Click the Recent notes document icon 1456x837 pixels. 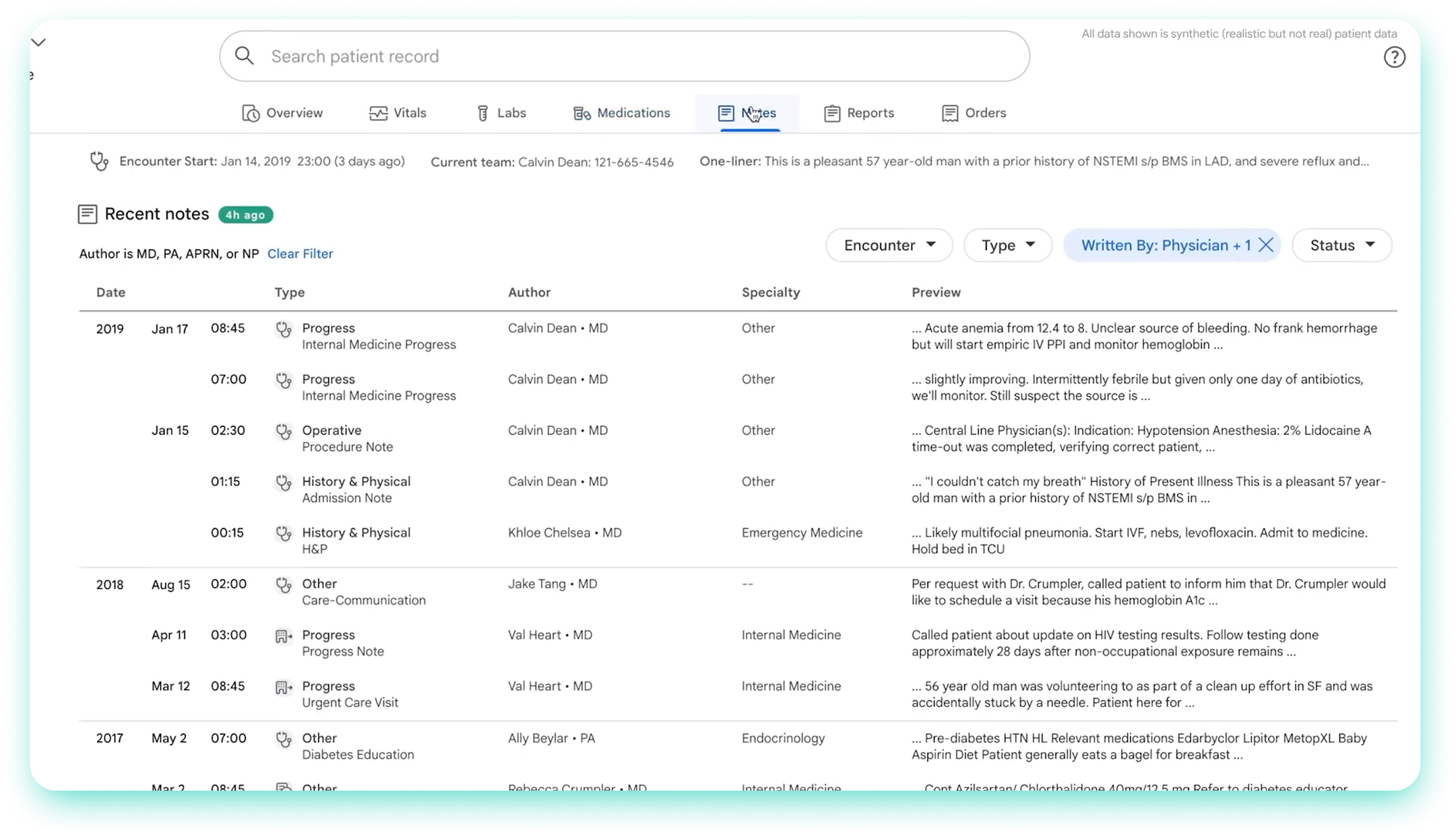coord(88,214)
